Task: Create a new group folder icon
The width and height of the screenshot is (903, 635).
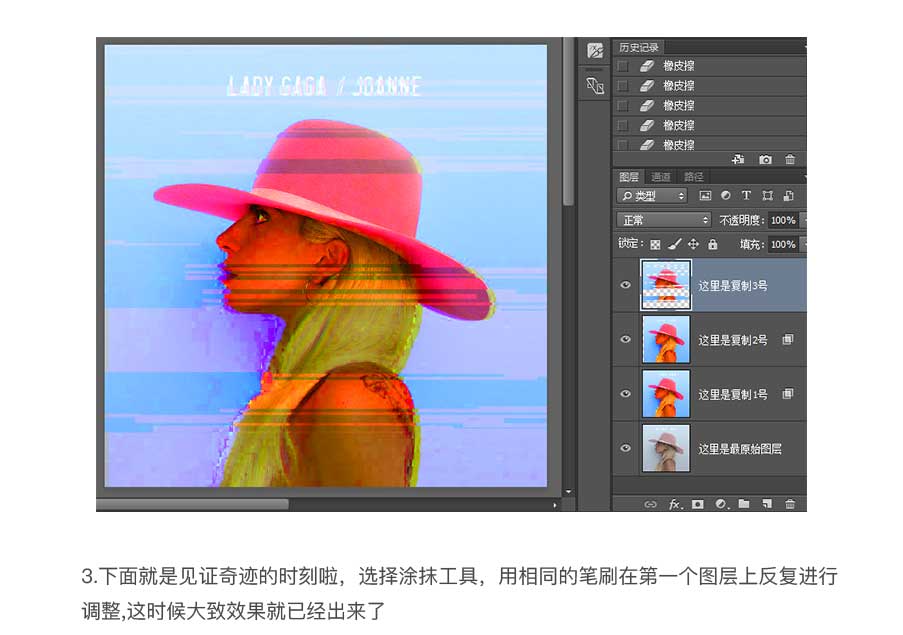Action: (744, 504)
